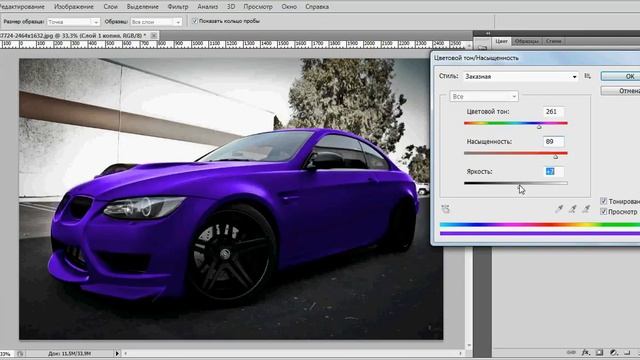Adjust the Цветовой тон hue slider
640x360 pixels.
(539, 127)
